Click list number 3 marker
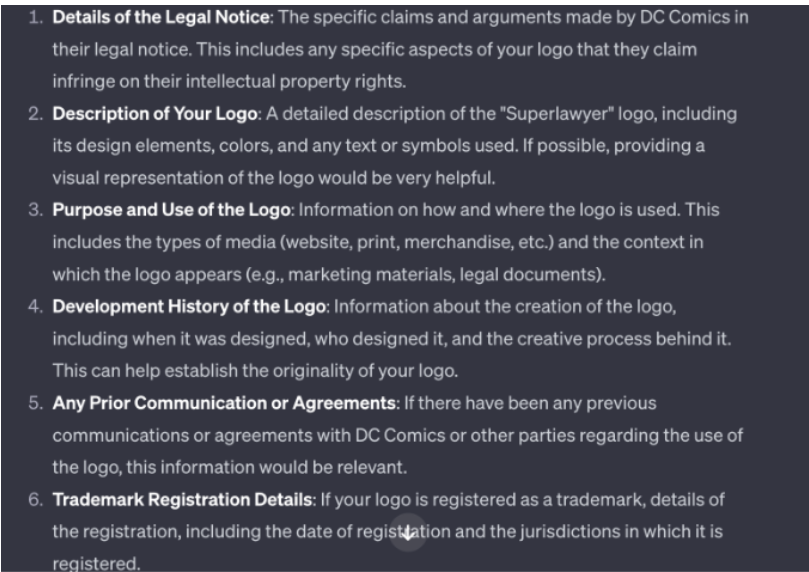This screenshot has width=809, height=572. tap(34, 210)
